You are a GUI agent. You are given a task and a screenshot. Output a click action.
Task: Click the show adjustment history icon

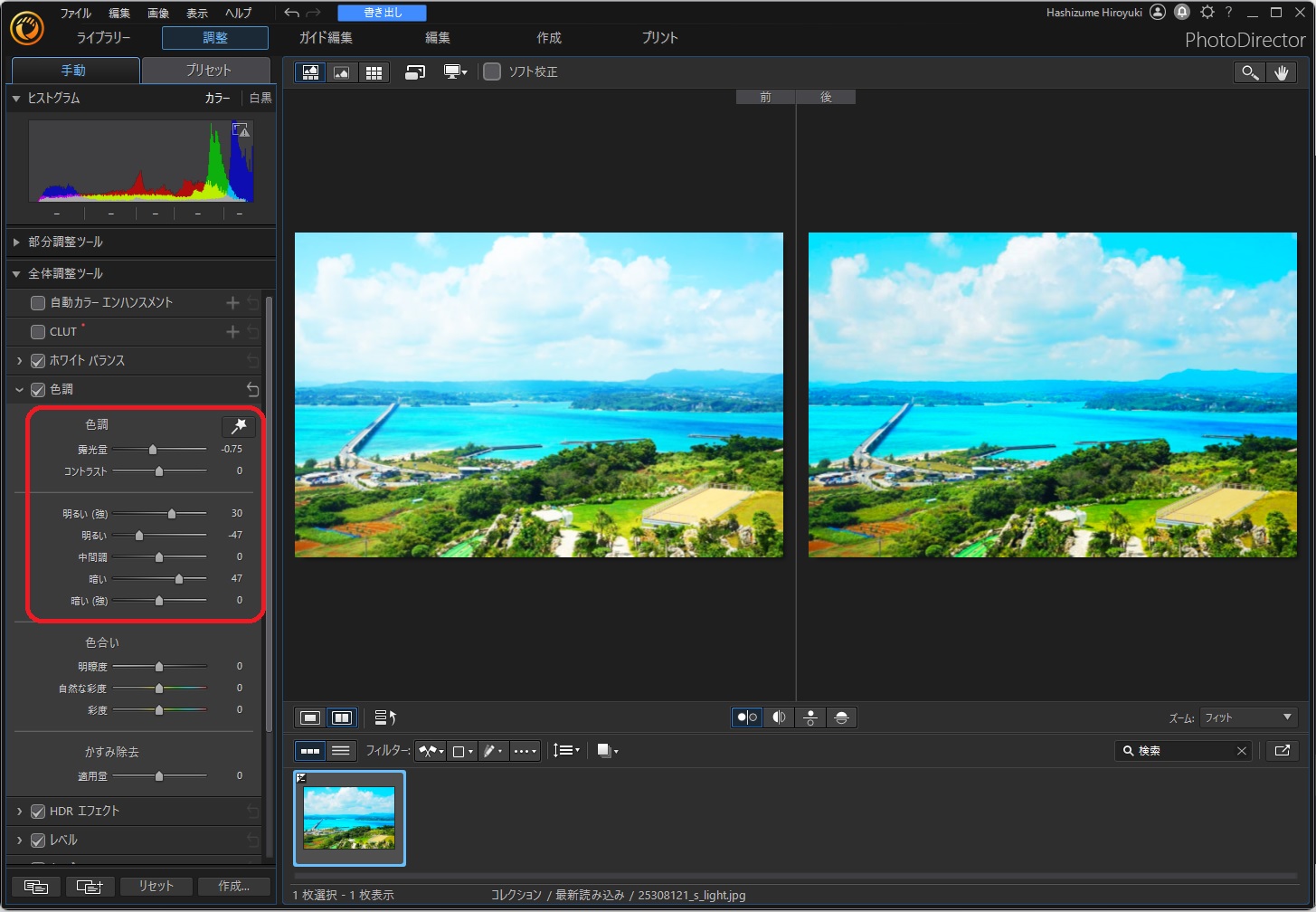pyautogui.click(x=385, y=717)
